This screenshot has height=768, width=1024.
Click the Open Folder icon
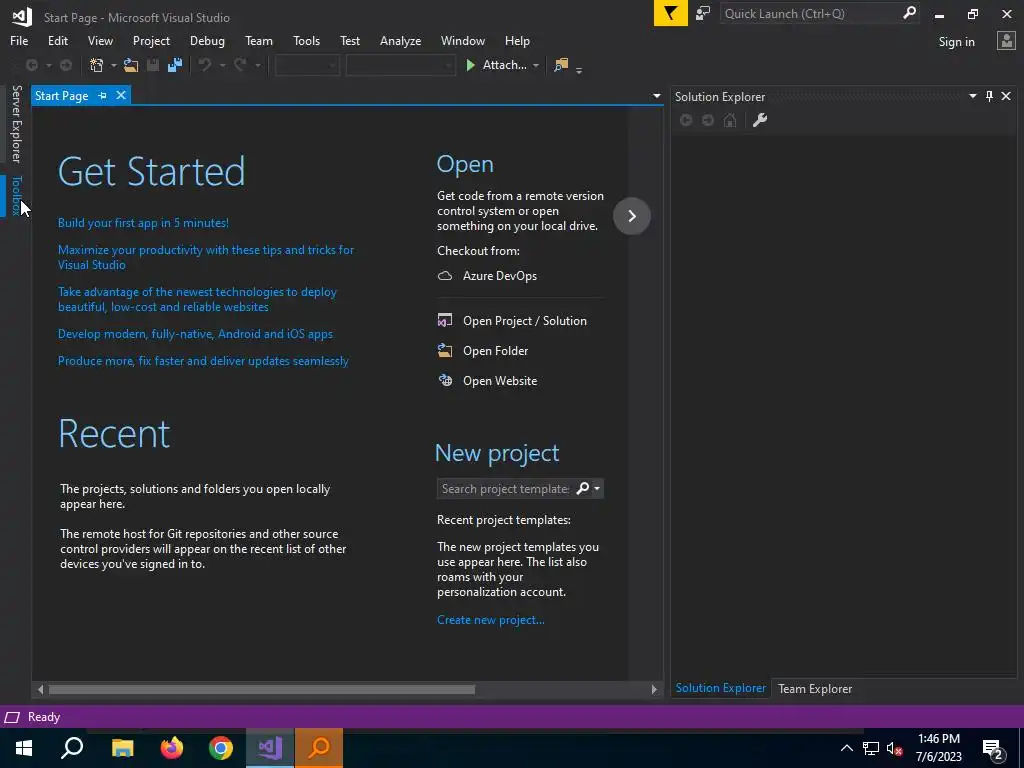pos(445,351)
